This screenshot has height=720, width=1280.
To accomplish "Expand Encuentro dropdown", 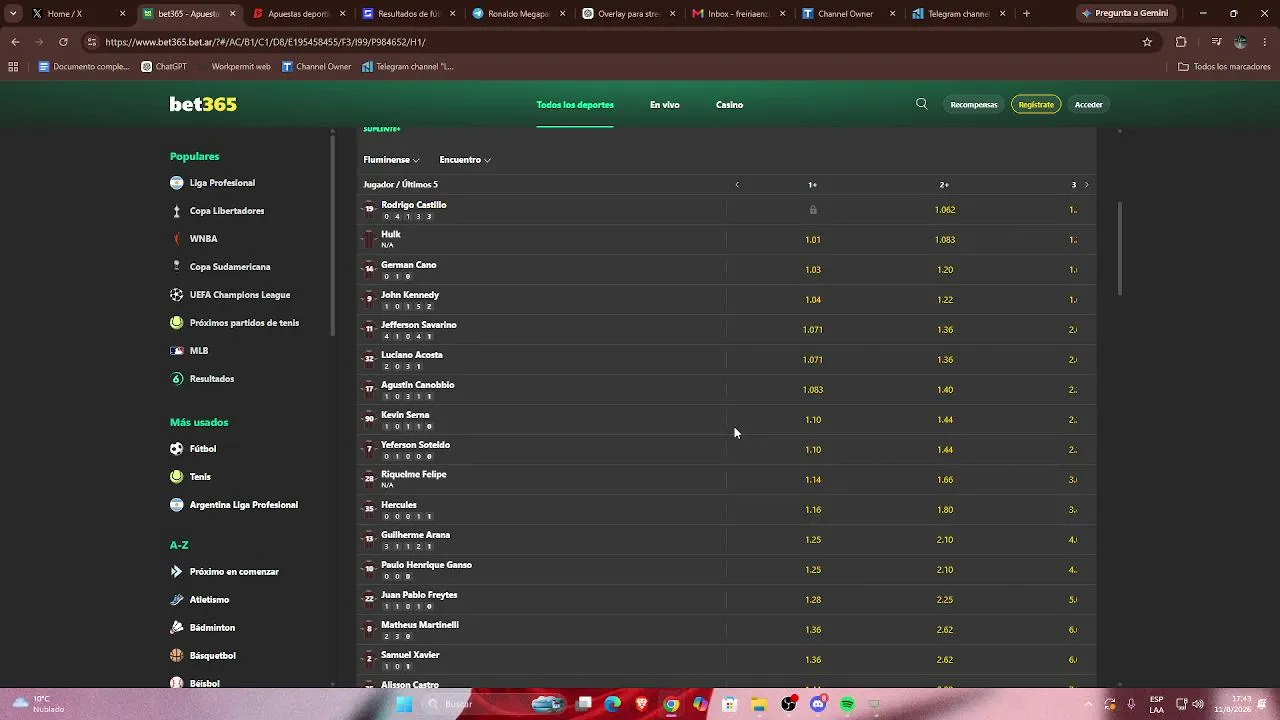I will coord(465,160).
